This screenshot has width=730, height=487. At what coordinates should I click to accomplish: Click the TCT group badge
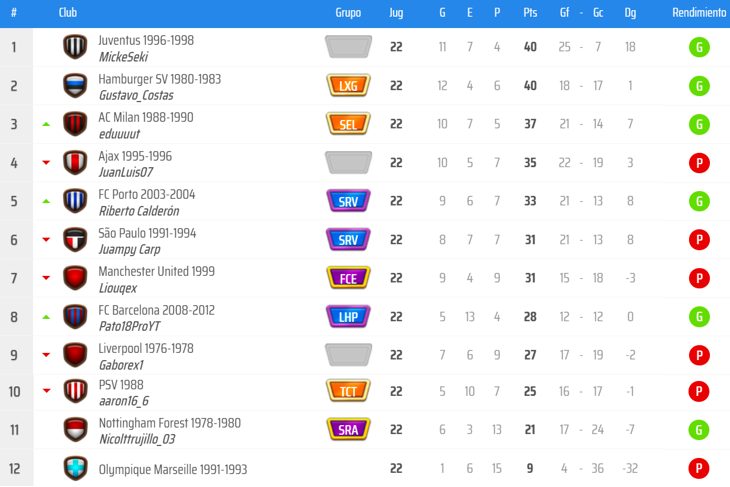[348, 391]
